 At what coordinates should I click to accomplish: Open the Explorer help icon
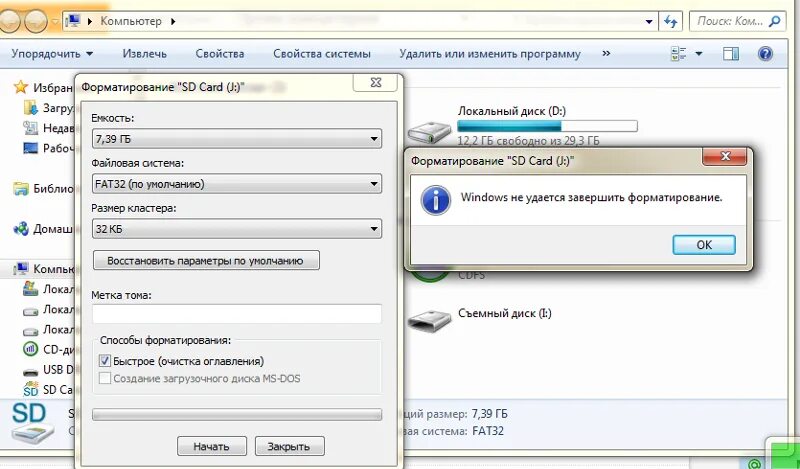click(x=765, y=54)
